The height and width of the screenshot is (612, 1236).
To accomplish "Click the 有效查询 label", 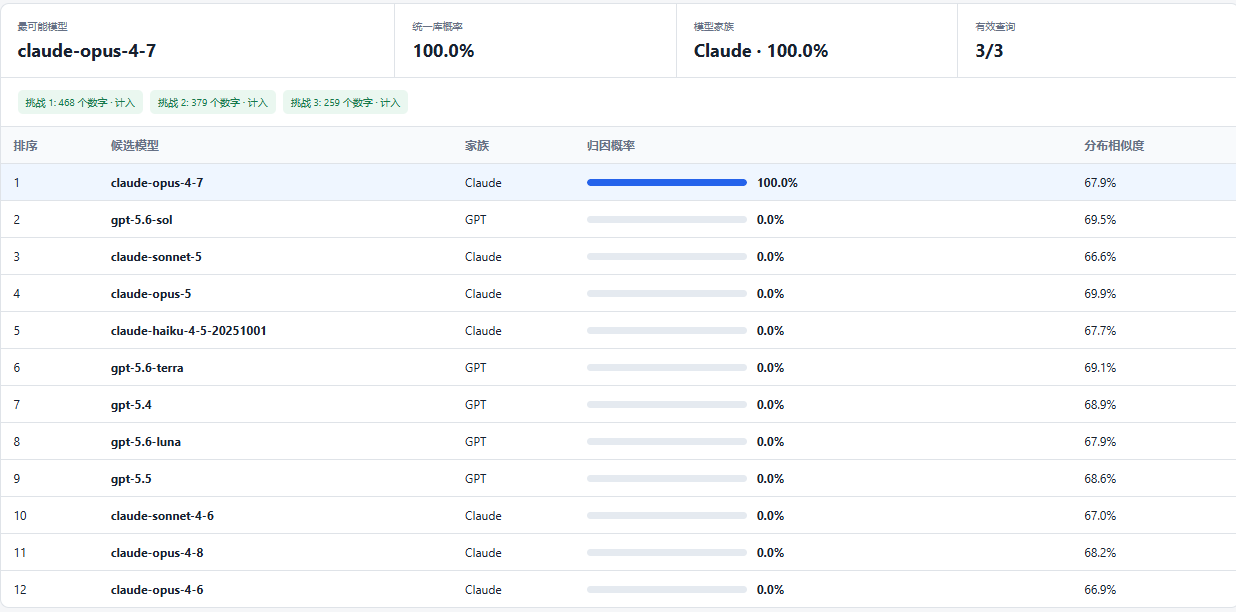I will click(995, 27).
